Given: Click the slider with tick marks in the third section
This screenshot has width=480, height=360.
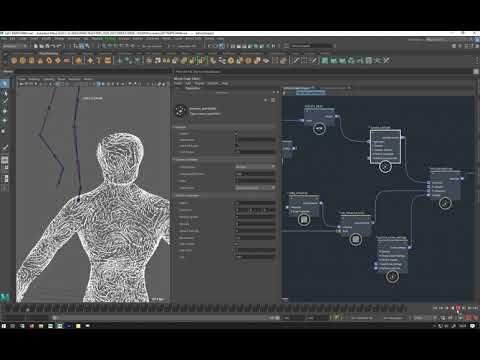Looking at the screenshot, I should pos(255,210).
